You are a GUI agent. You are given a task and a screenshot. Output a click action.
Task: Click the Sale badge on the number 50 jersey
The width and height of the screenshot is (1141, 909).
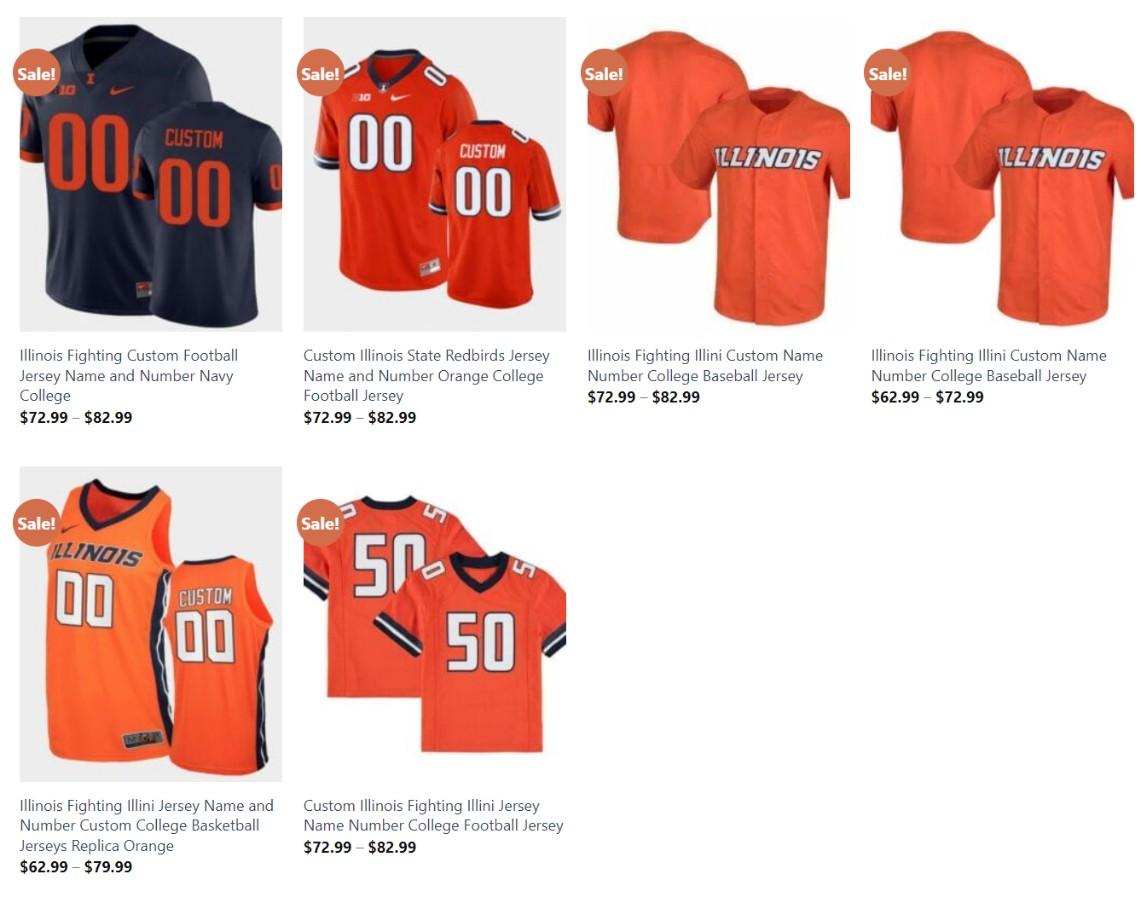click(x=320, y=523)
